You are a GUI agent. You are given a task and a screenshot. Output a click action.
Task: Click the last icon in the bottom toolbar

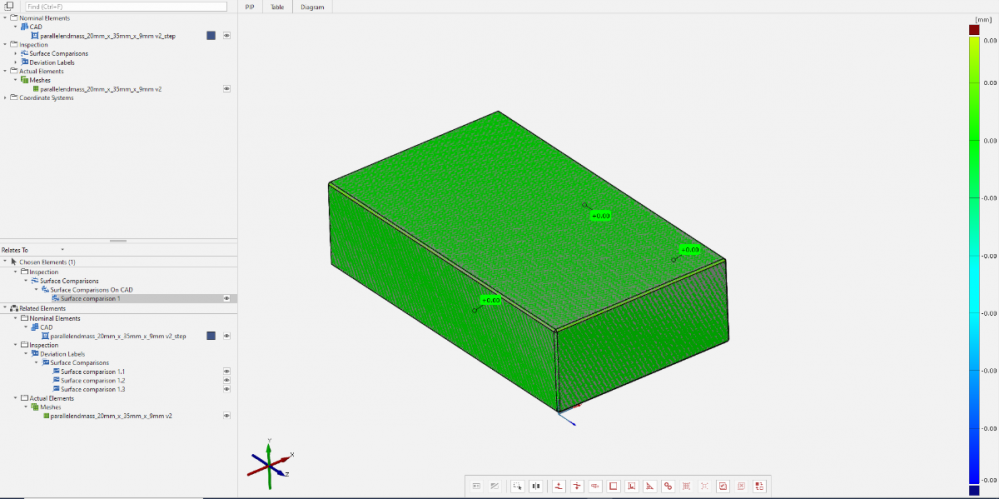coord(760,486)
